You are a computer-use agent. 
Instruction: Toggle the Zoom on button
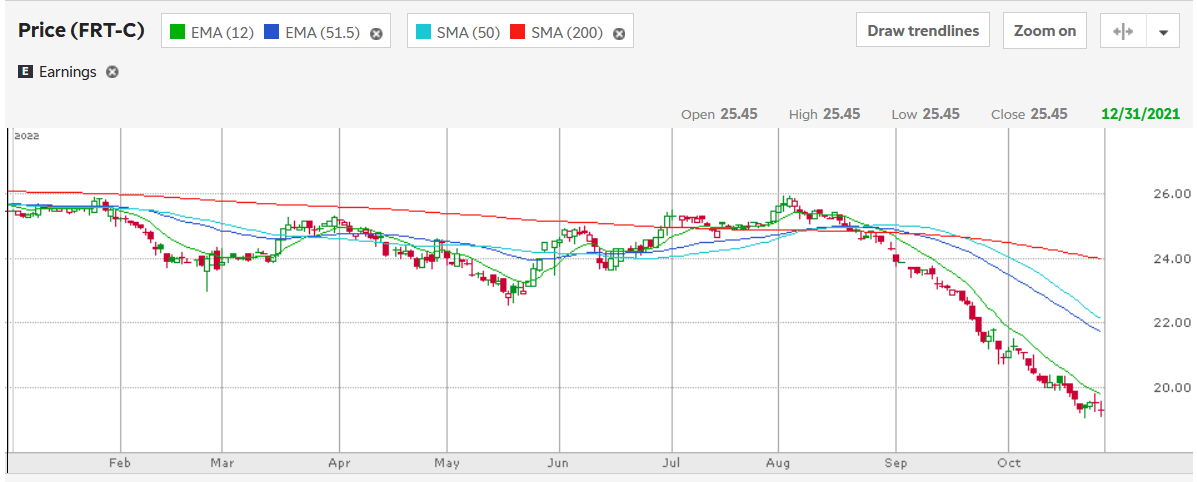1044,31
